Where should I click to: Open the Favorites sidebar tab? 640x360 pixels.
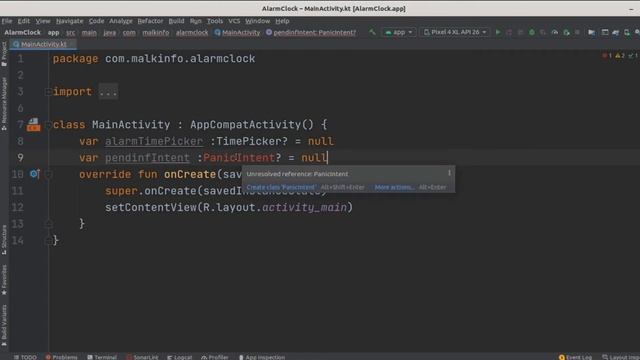point(4,280)
